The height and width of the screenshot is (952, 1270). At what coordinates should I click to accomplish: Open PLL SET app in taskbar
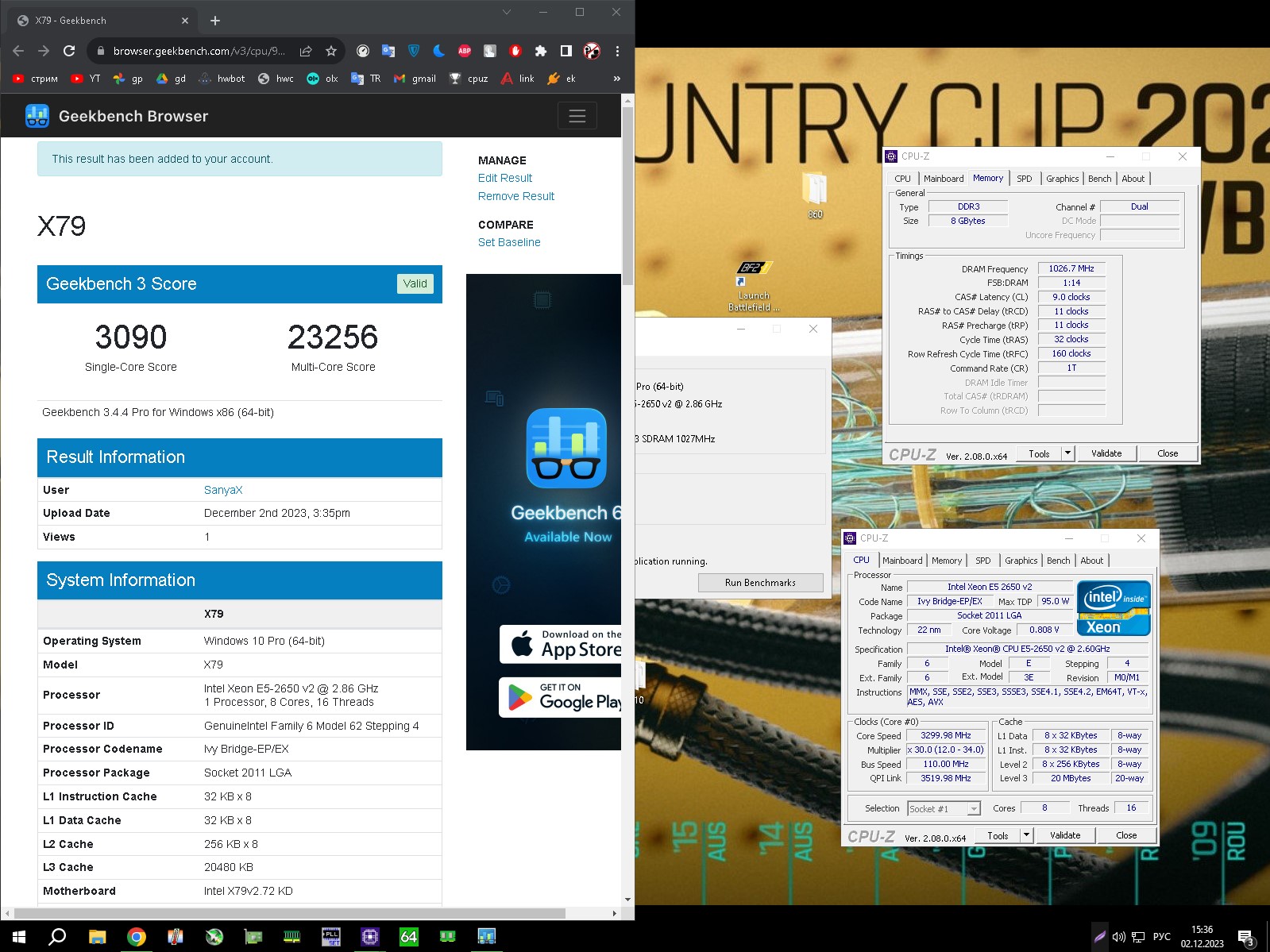pyautogui.click(x=330, y=937)
